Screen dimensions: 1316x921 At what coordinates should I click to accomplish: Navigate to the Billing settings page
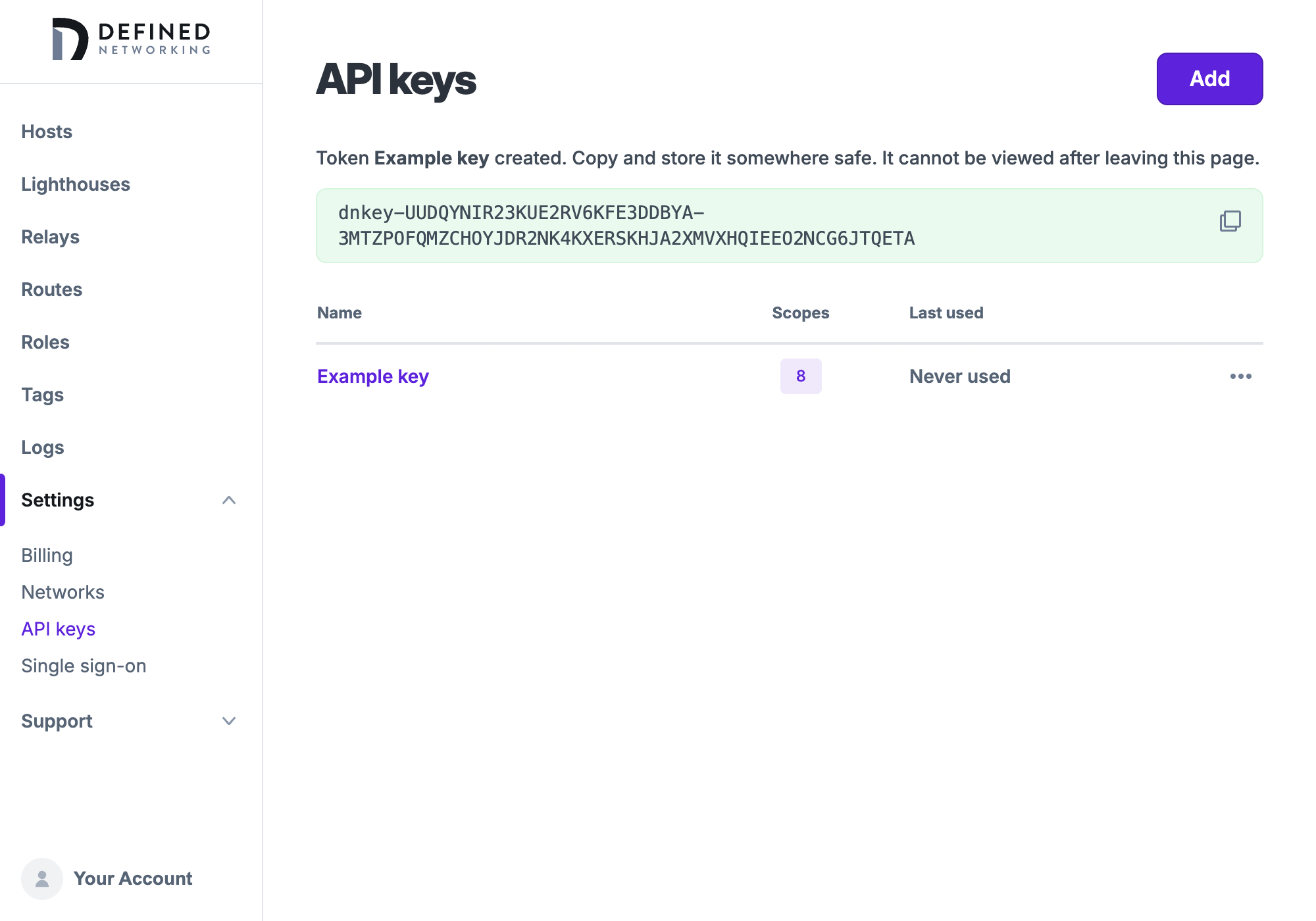pyautogui.click(x=47, y=554)
